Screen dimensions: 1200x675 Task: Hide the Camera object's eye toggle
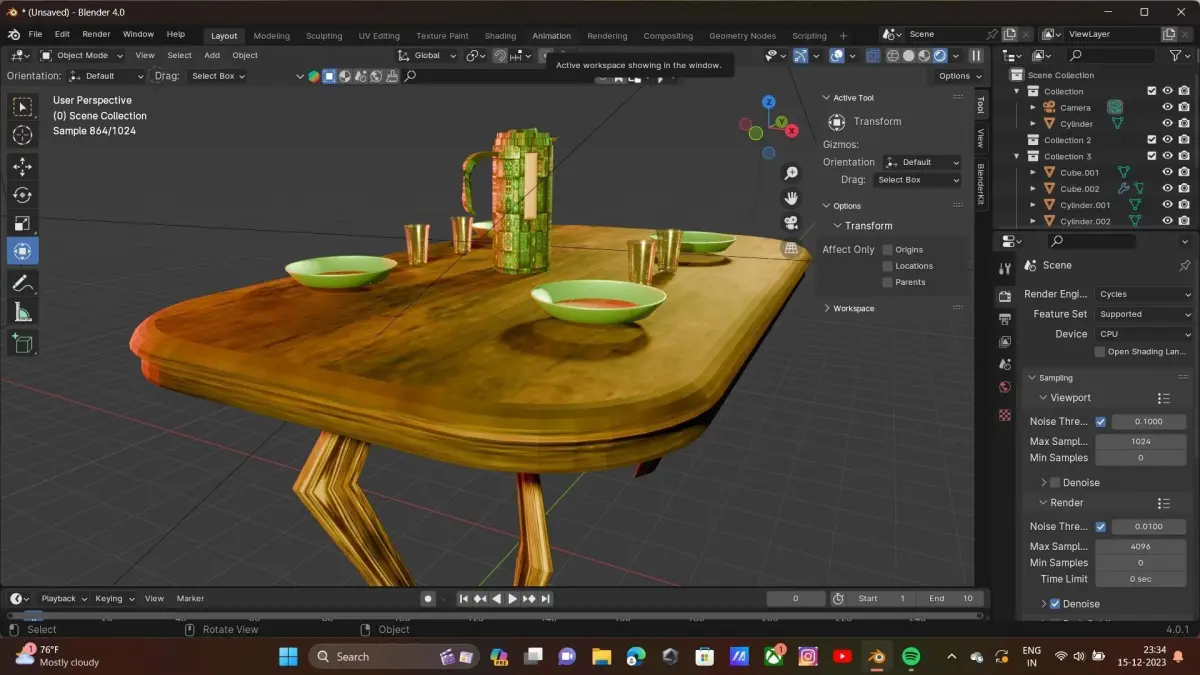coord(1167,107)
